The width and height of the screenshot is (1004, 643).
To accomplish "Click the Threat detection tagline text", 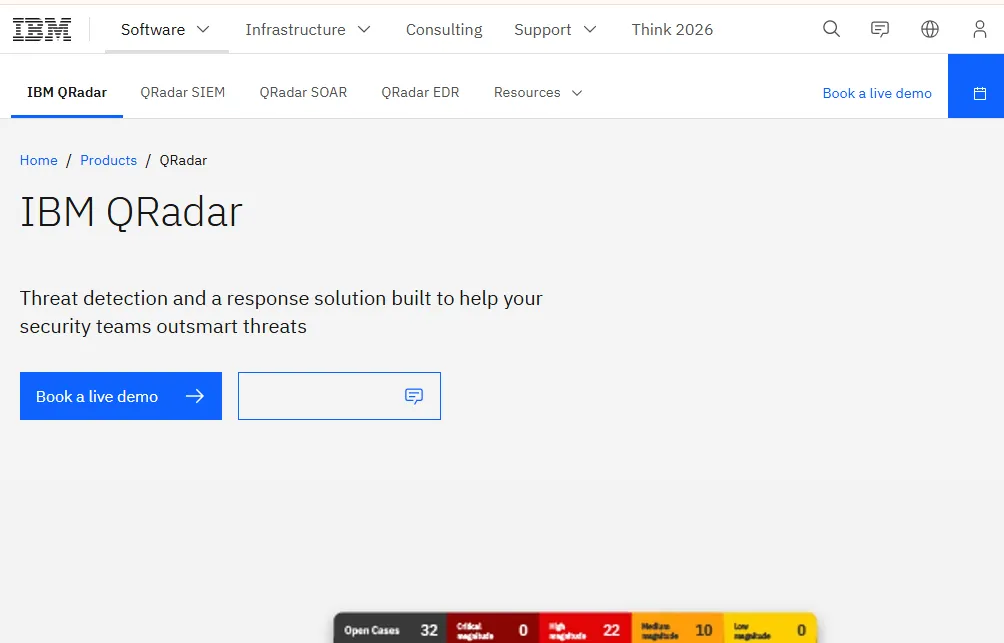I will tap(281, 312).
